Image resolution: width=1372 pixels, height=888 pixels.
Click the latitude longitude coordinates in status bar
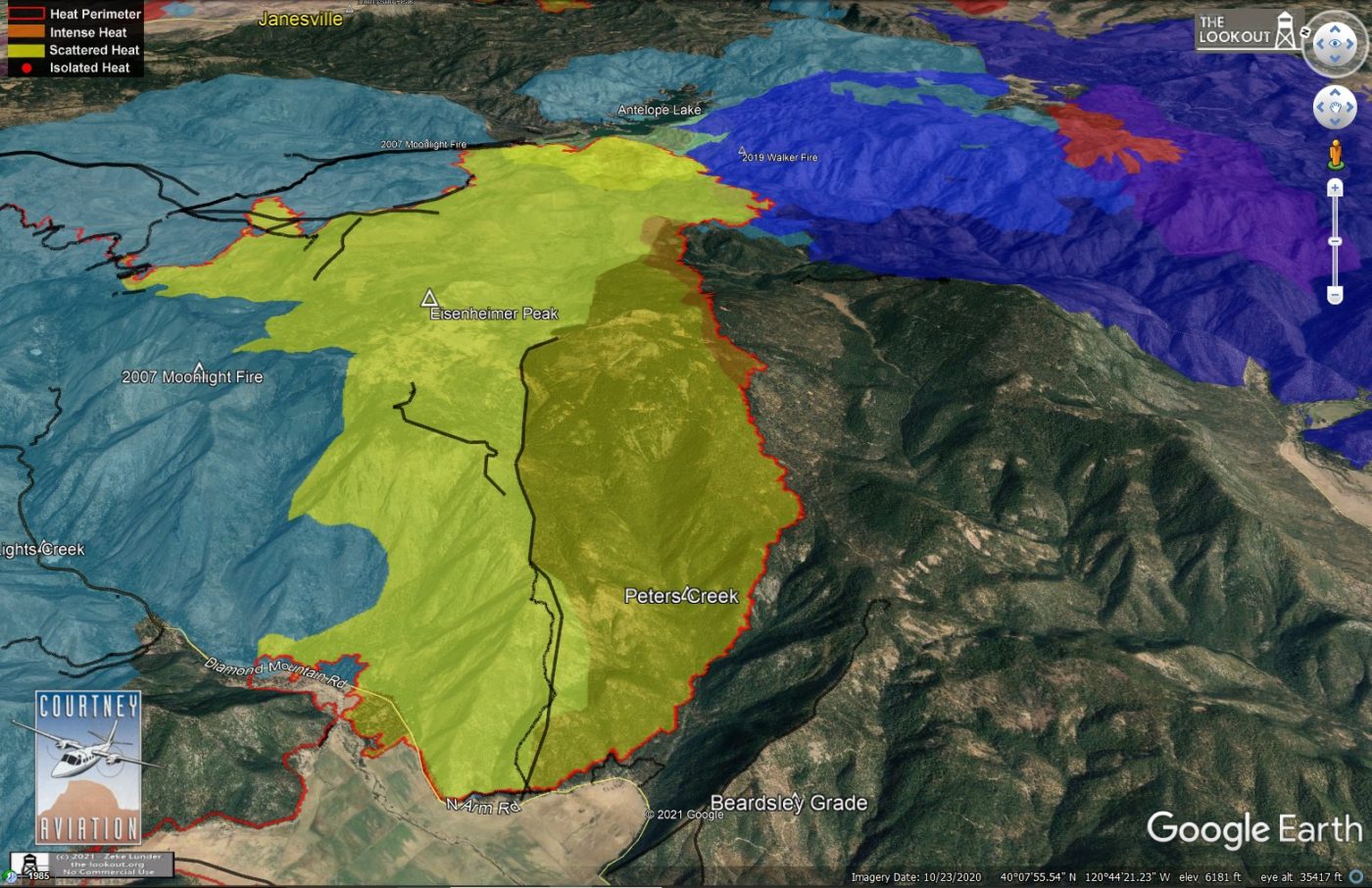(x=1085, y=877)
